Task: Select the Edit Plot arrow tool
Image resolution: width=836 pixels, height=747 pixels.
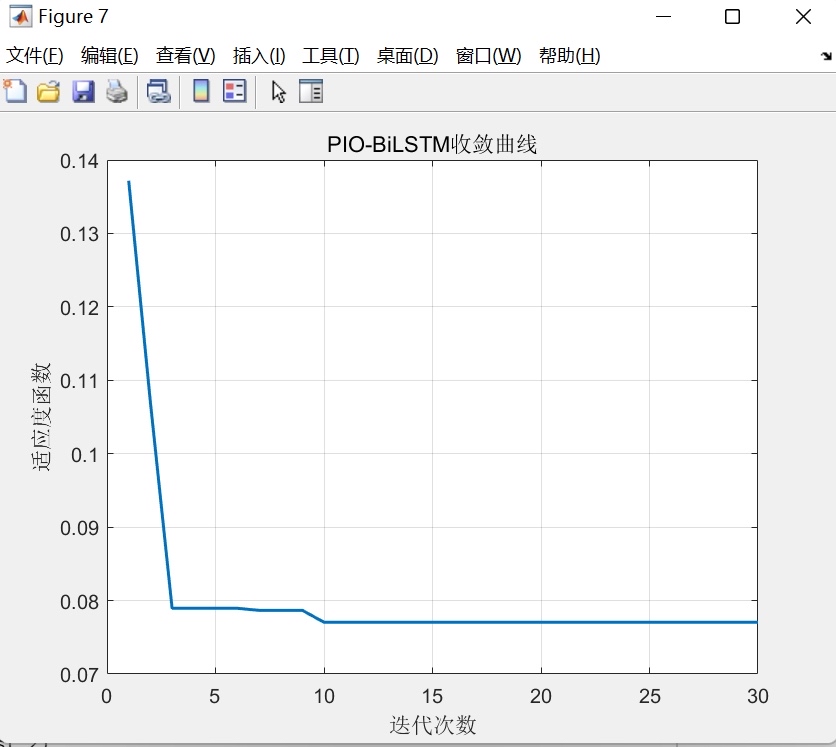Action: (x=278, y=92)
